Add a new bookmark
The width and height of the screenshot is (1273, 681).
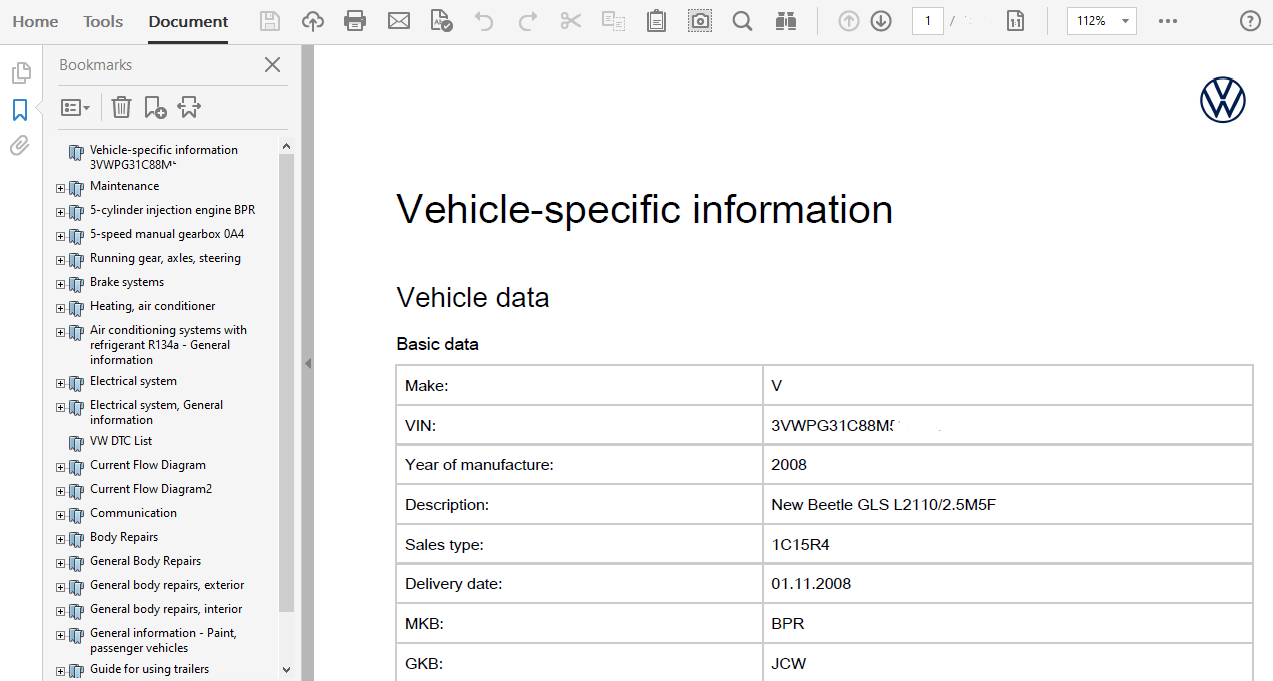(155, 107)
